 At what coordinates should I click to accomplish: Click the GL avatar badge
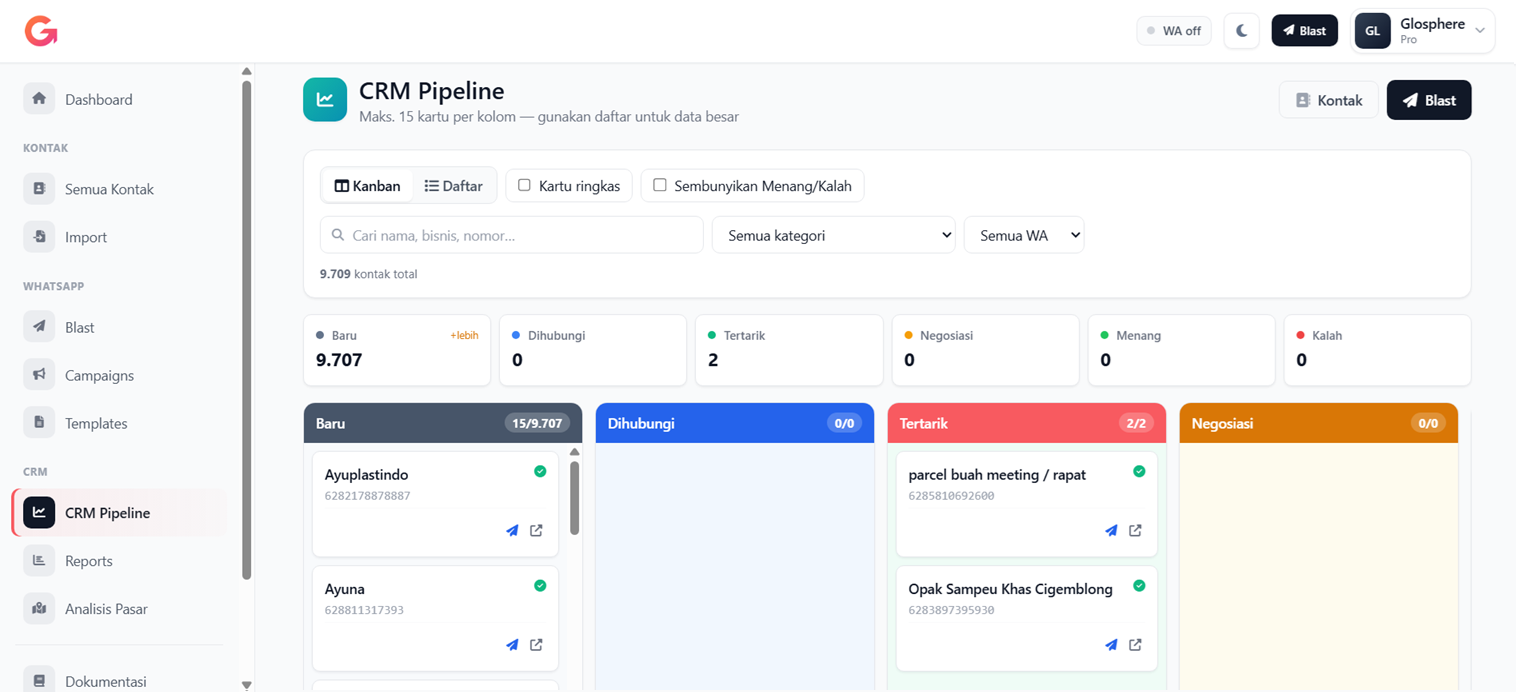[x=1372, y=31]
